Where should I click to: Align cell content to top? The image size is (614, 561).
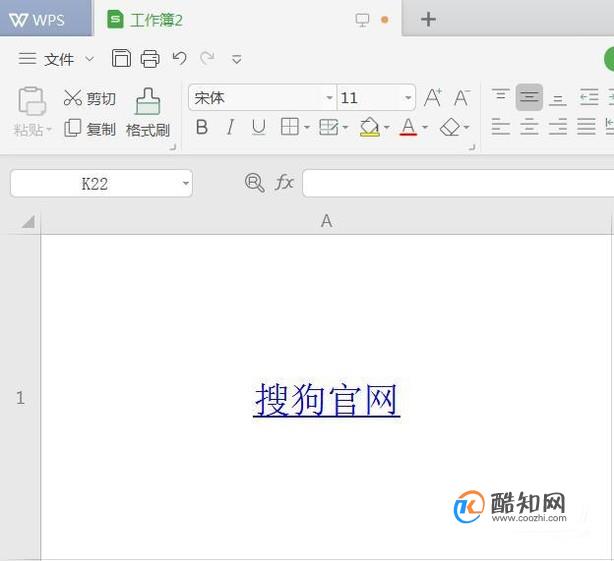pos(501,97)
